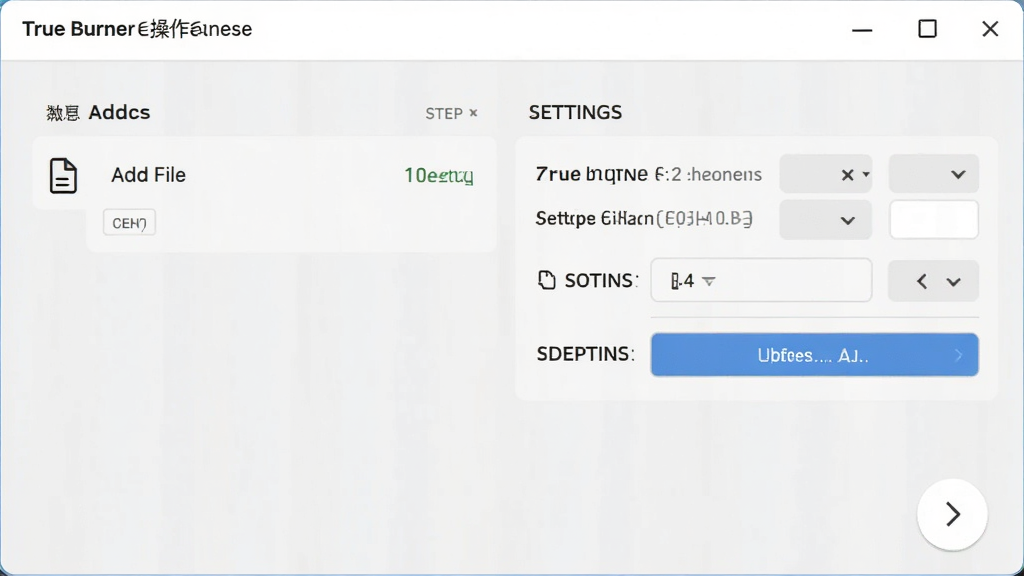This screenshot has height=576, width=1024.
Task: Click the SDEPTINS label
Action: [x=585, y=354]
